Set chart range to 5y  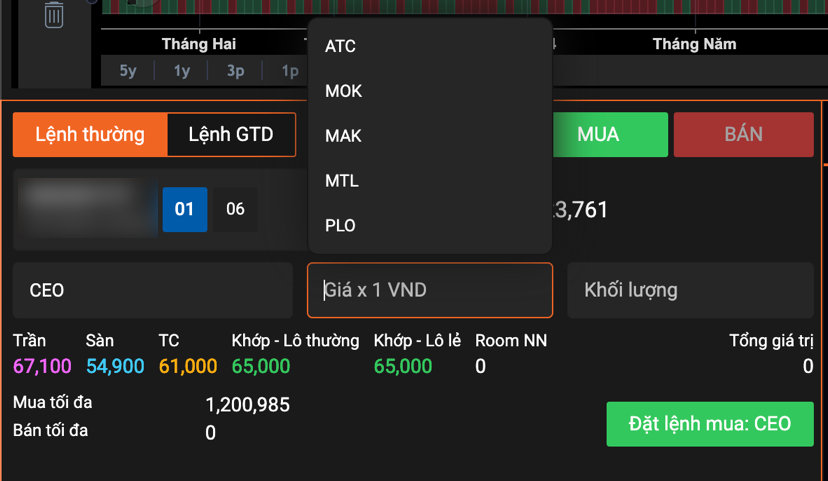(x=128, y=71)
